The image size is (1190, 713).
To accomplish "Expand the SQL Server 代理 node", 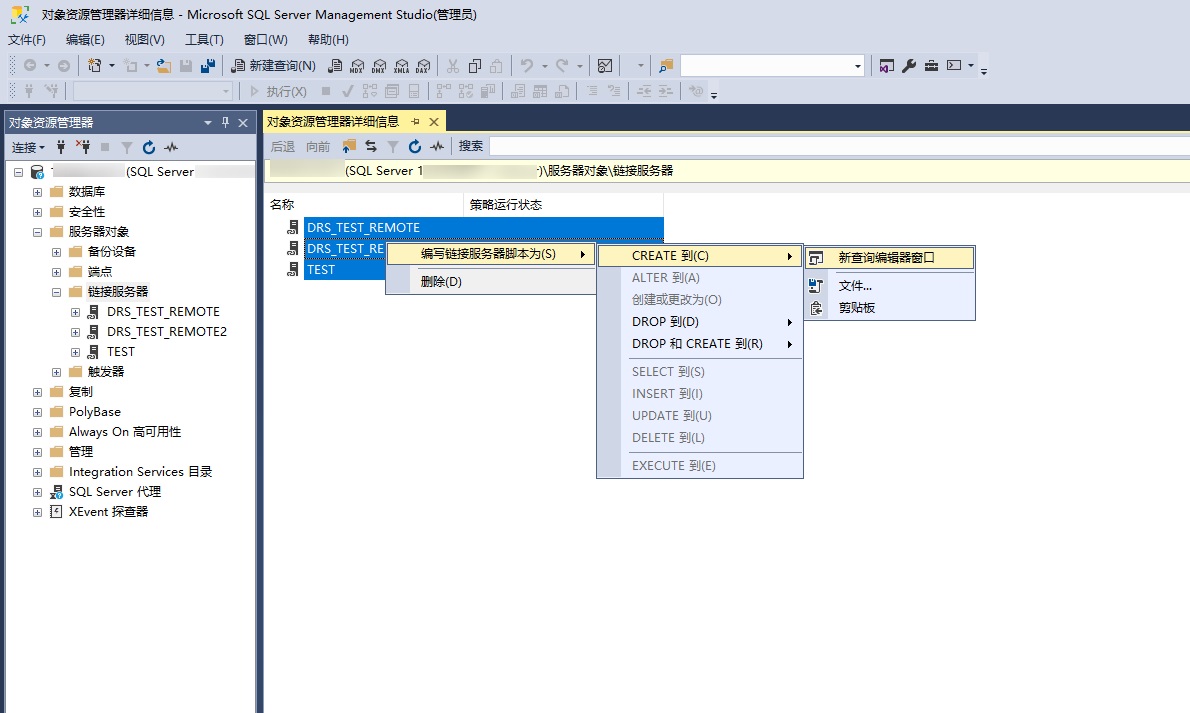I will coord(37,492).
